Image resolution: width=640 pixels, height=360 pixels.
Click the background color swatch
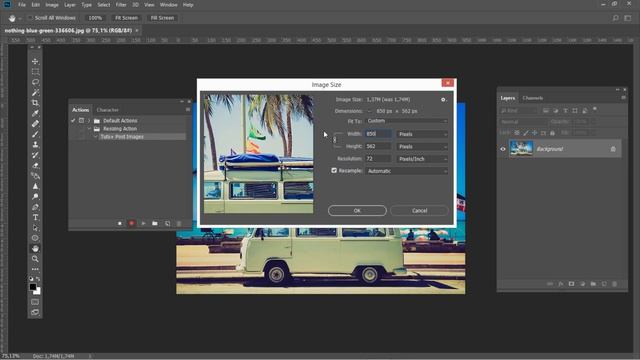coord(38,292)
